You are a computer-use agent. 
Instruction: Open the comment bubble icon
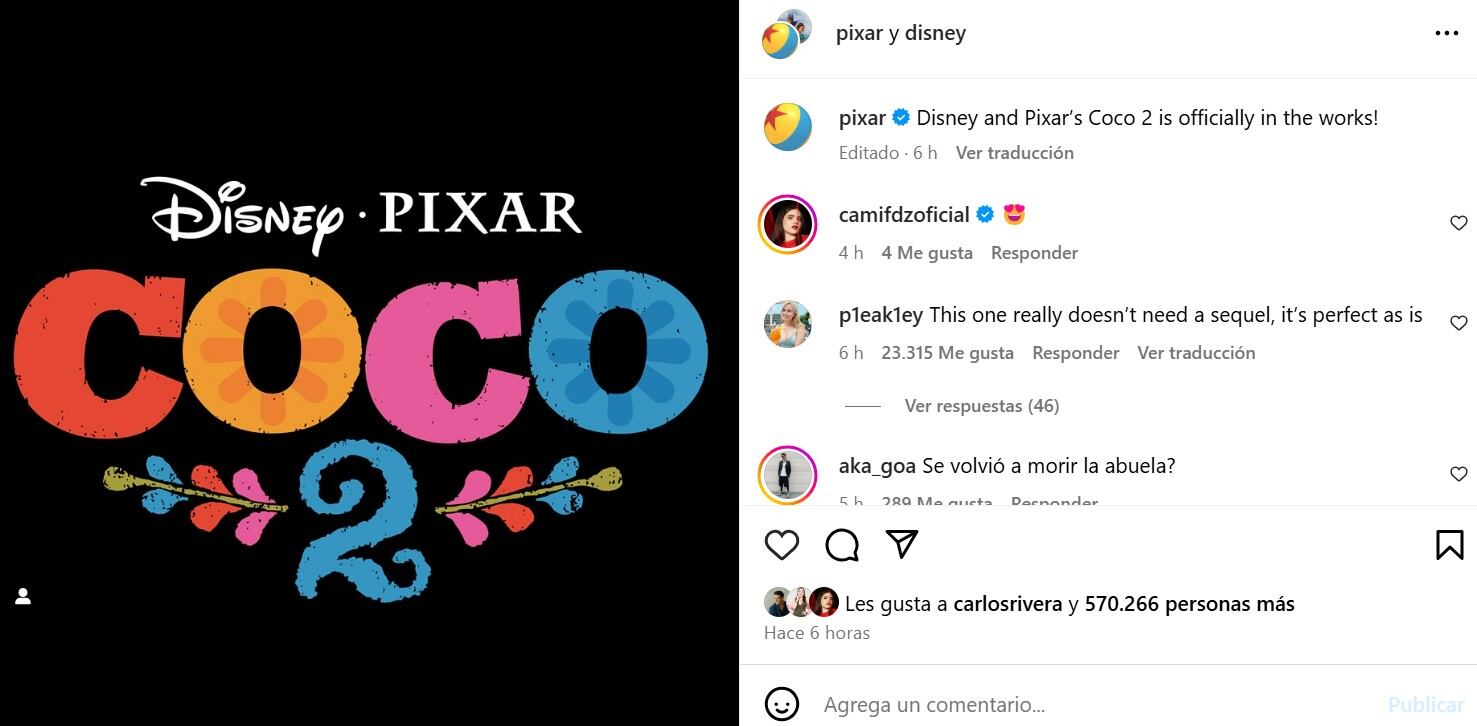[842, 545]
